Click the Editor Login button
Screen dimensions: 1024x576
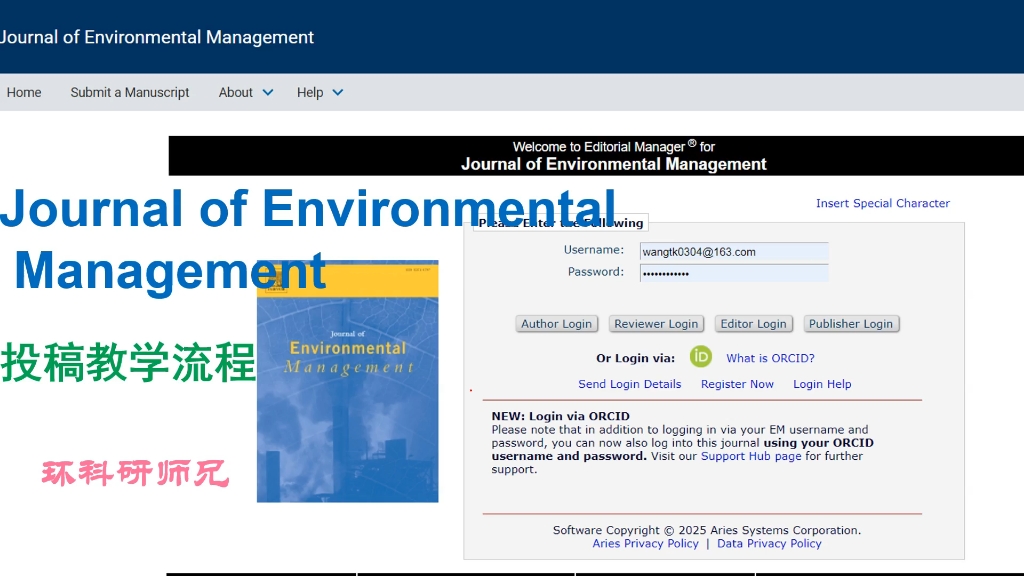pyautogui.click(x=754, y=324)
